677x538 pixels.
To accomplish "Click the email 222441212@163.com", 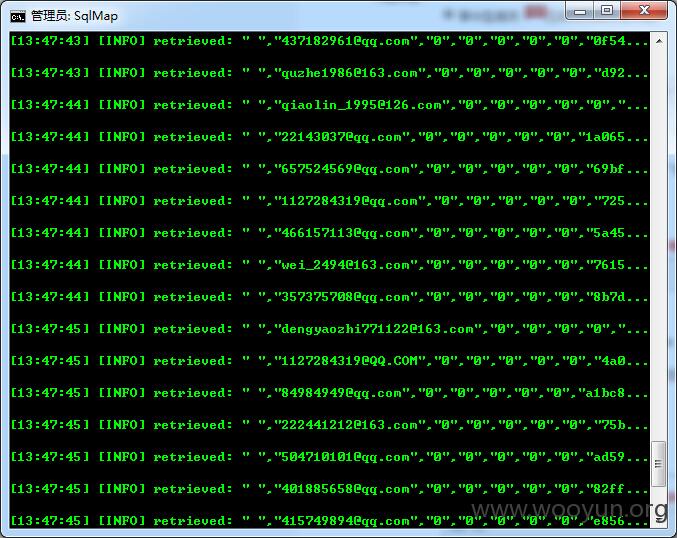I will pyautogui.click(x=349, y=425).
